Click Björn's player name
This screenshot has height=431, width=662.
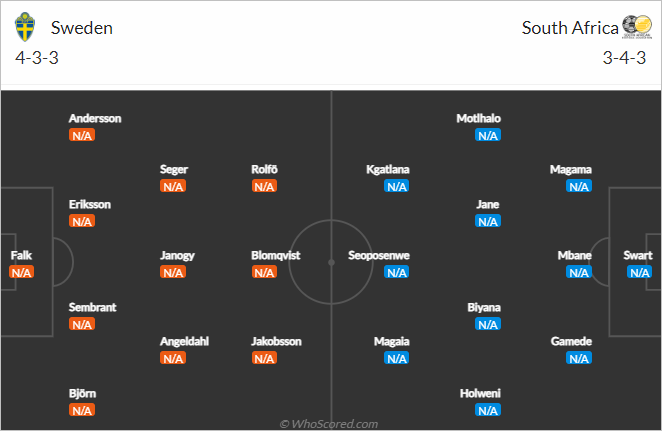point(83,393)
